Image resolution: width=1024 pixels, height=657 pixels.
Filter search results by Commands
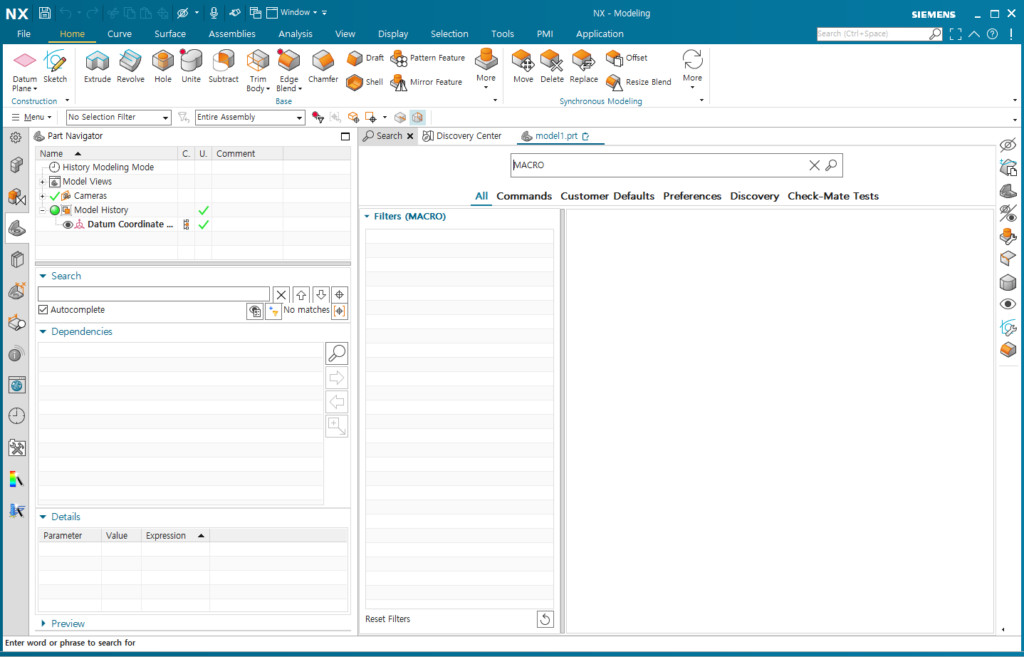524,196
